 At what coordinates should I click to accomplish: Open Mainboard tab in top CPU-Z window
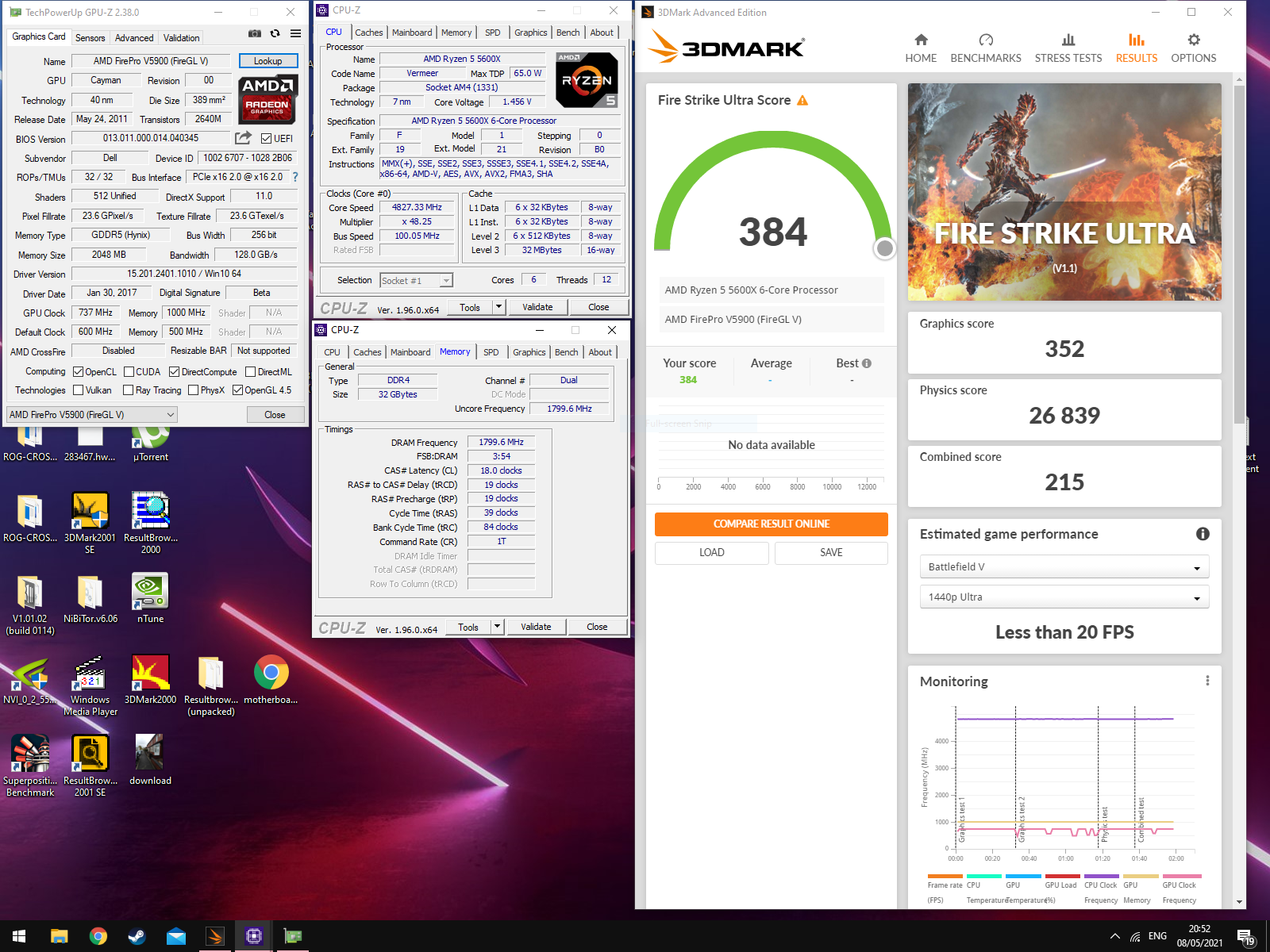(412, 33)
